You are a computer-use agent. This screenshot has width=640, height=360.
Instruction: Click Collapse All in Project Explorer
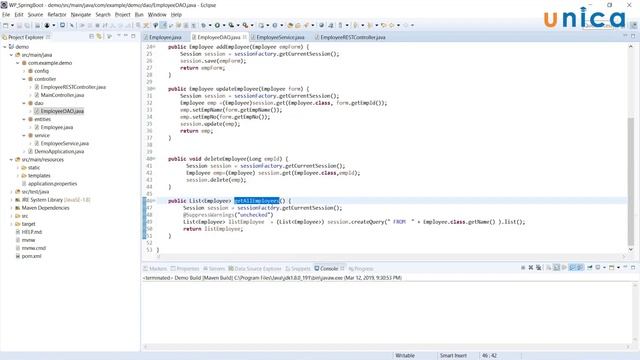pyautogui.click(x=91, y=37)
